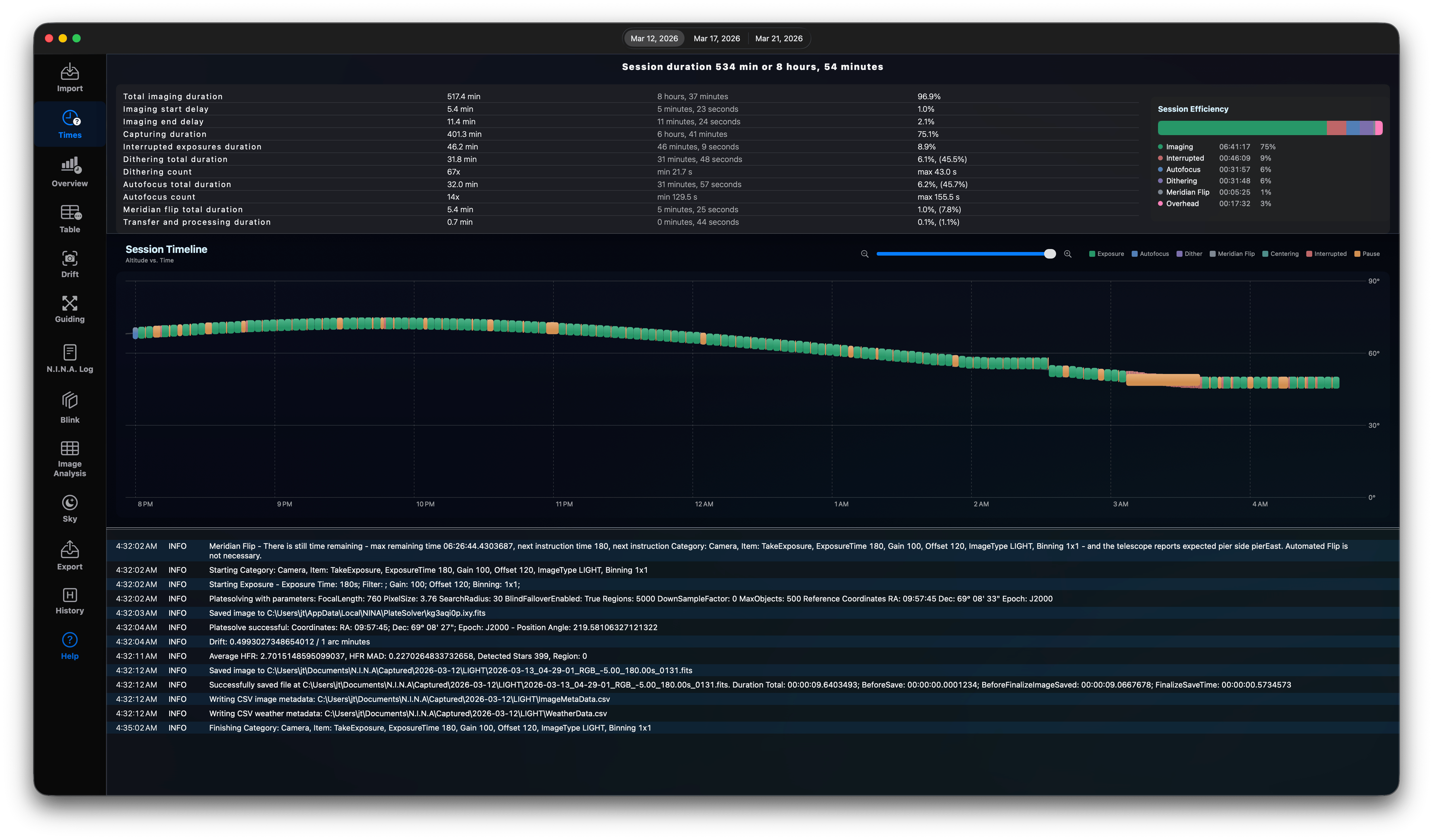Click the zoom-out magnifier beside slider
The image size is (1433, 840).
864,254
